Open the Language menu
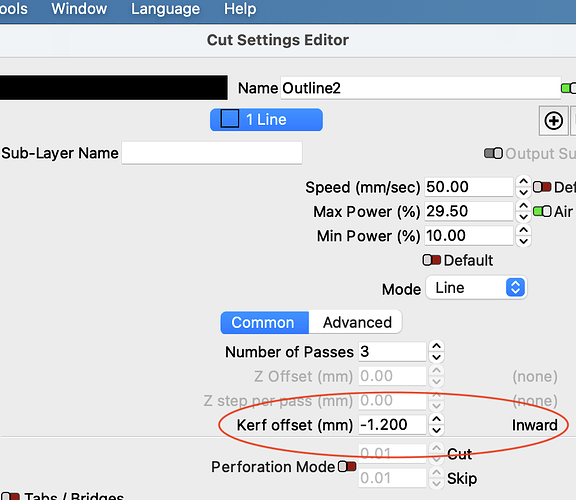 tap(165, 9)
